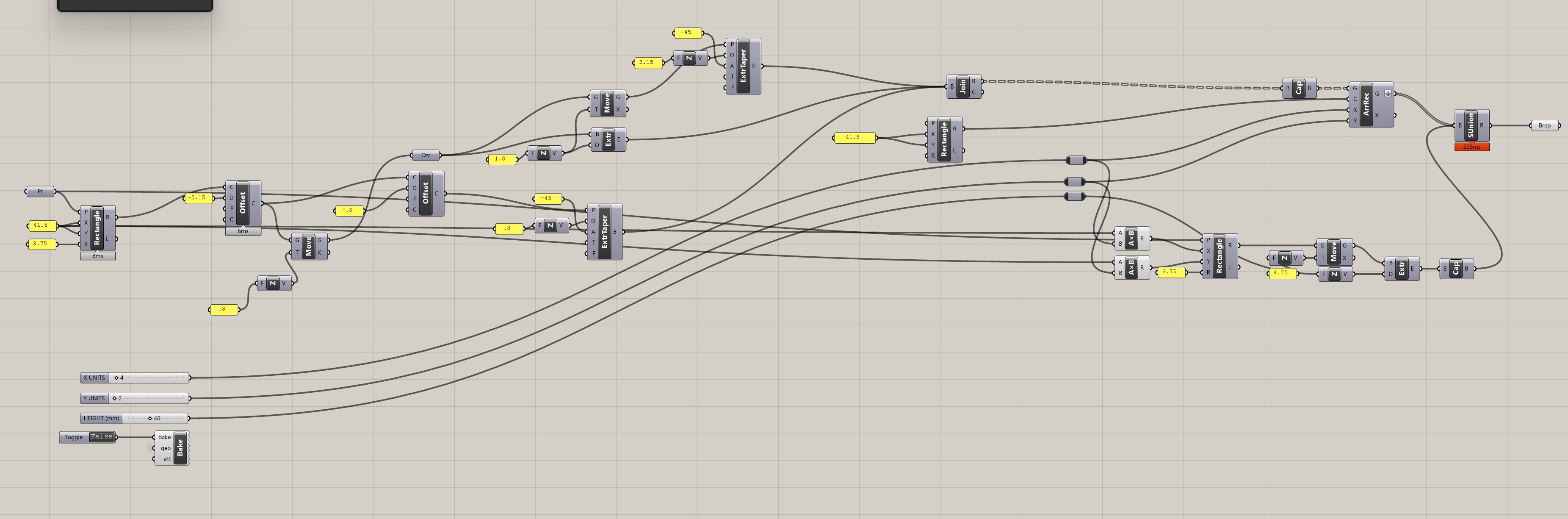Click the 2.15 number panel

click(x=648, y=62)
